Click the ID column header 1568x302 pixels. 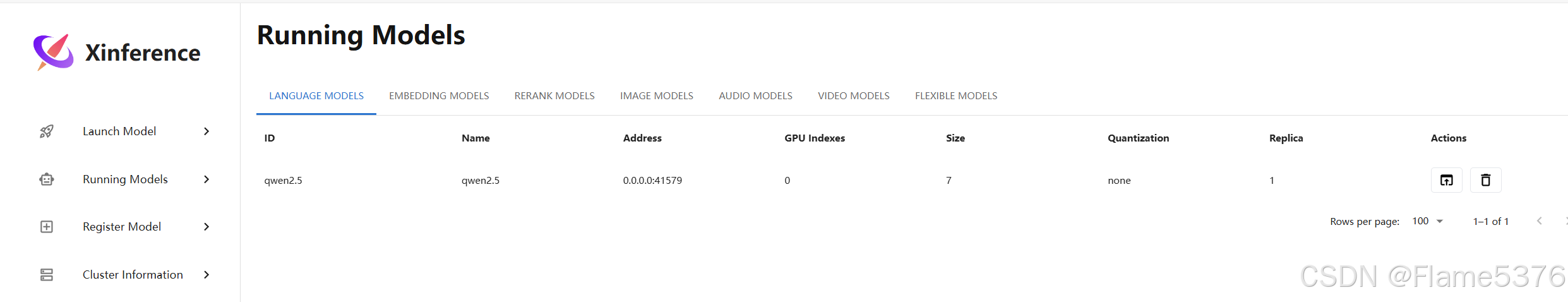click(270, 138)
